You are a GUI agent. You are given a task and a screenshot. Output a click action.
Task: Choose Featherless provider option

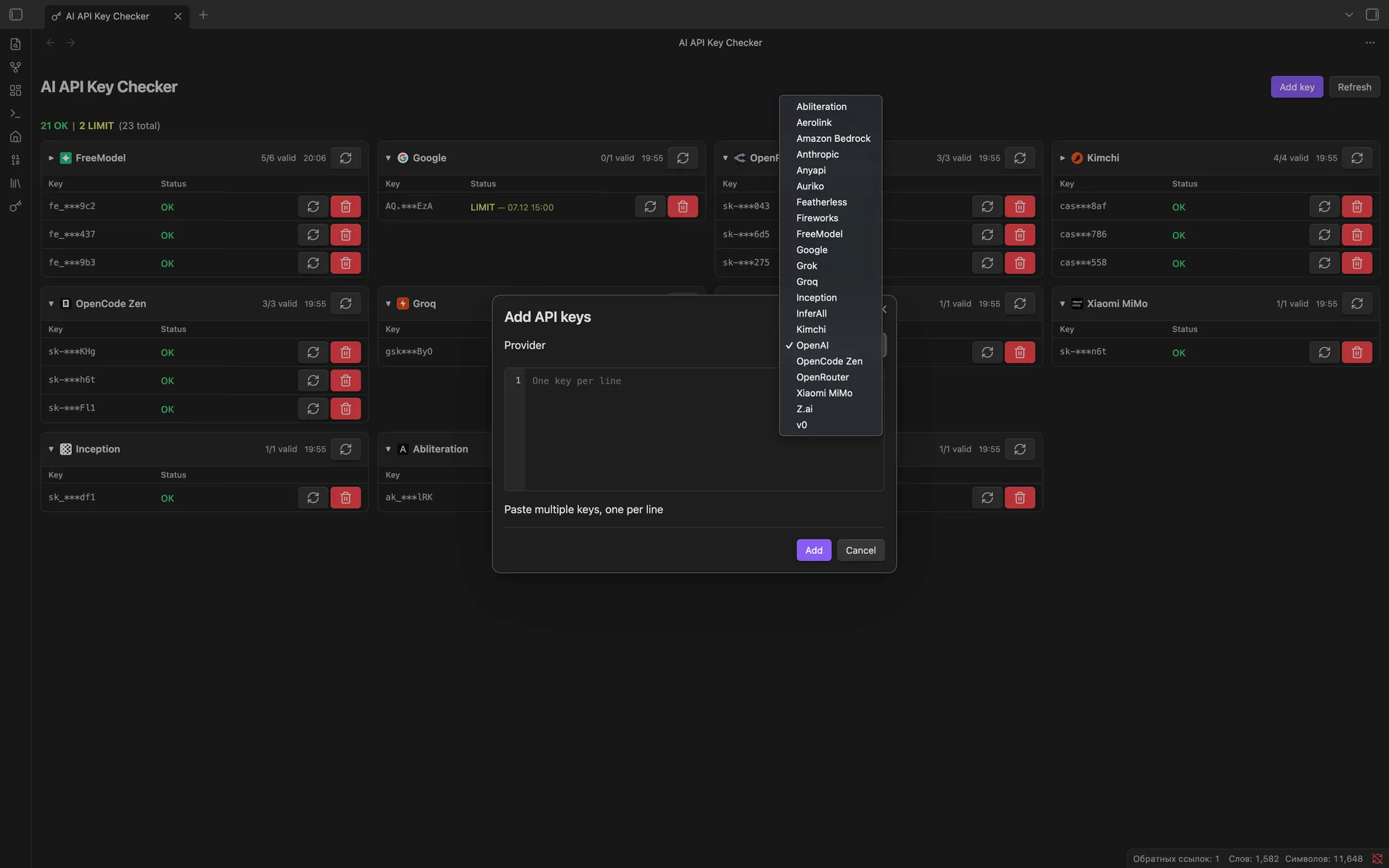pos(830,202)
